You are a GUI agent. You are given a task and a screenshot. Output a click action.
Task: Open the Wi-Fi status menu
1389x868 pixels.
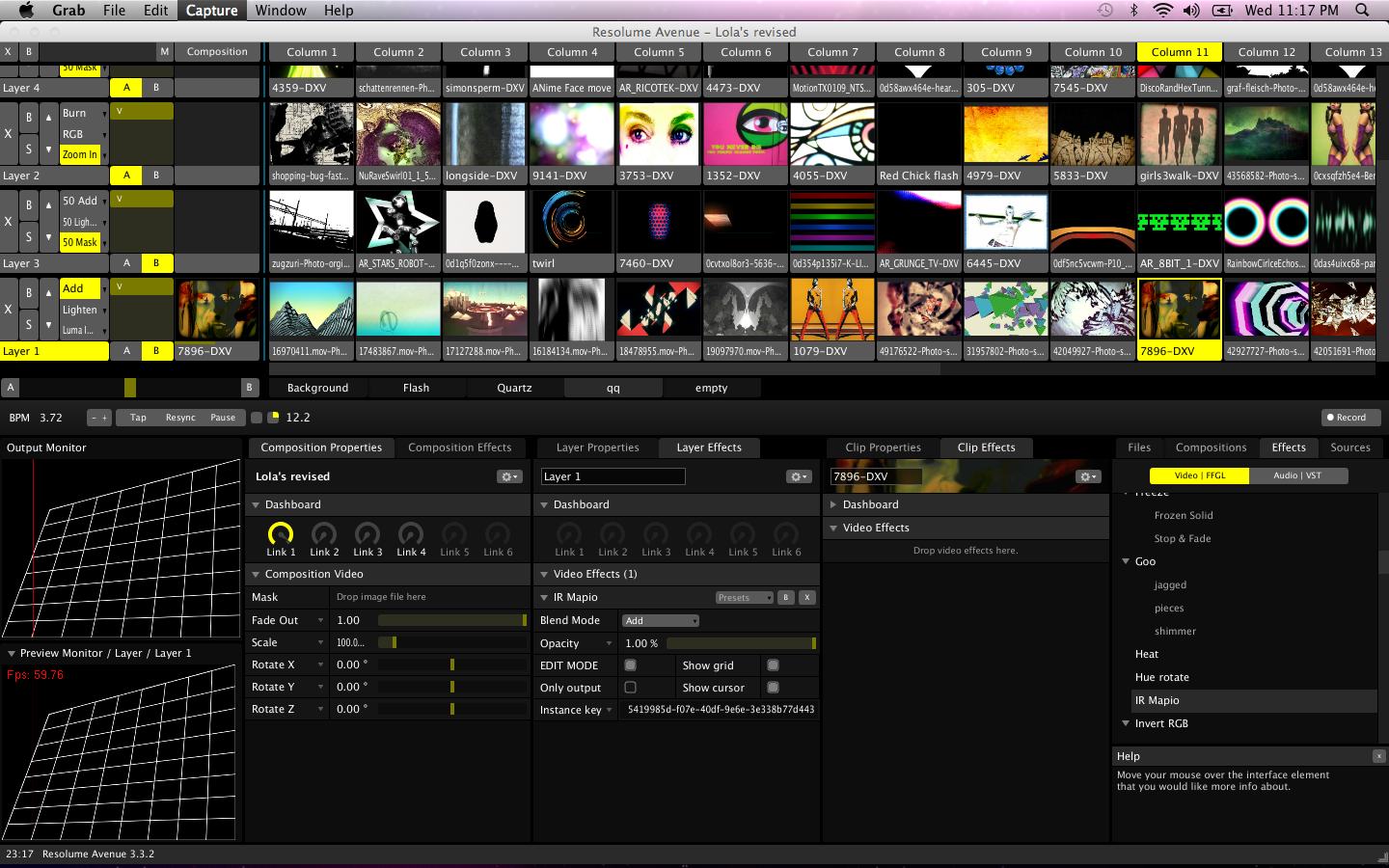pos(1163,11)
